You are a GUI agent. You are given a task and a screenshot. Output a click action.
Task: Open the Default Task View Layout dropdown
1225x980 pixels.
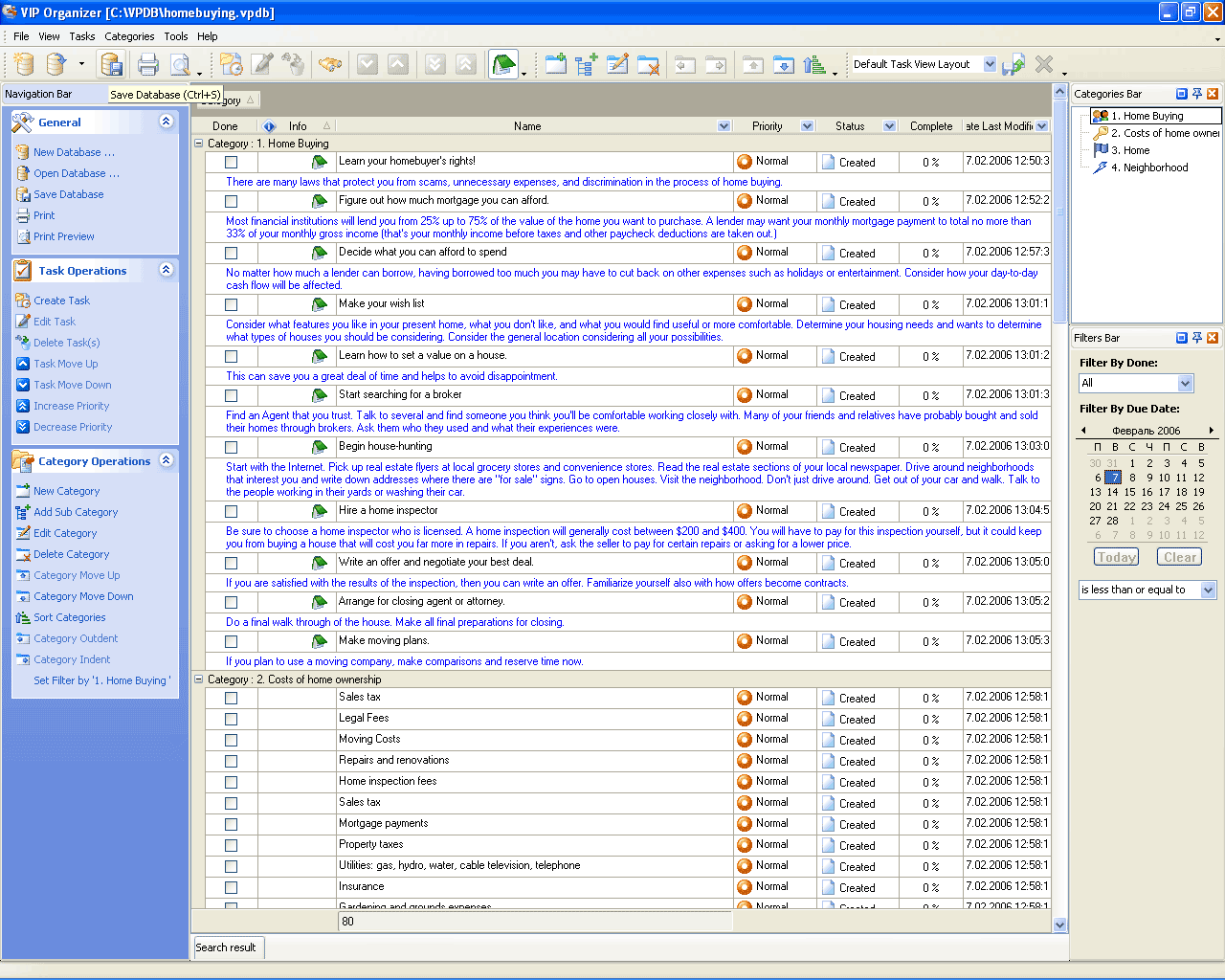[x=990, y=65]
